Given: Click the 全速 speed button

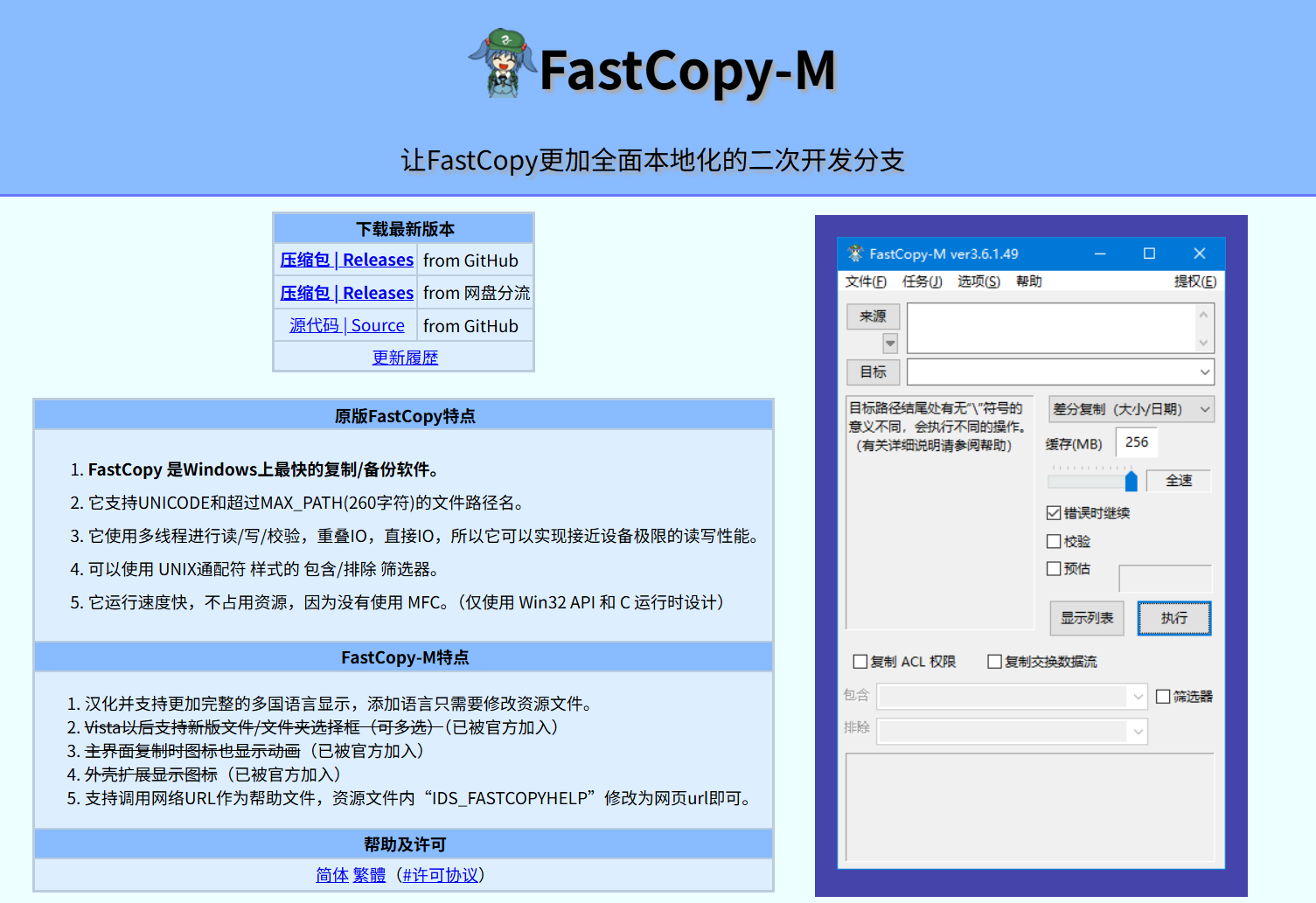Looking at the screenshot, I should pyautogui.click(x=1179, y=481).
